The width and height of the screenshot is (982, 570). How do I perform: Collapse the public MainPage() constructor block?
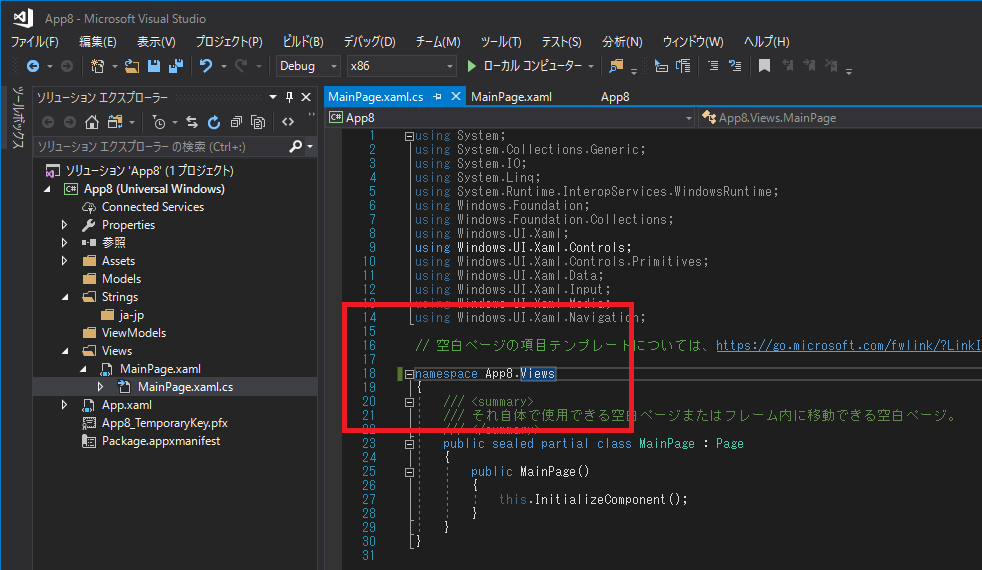(409, 472)
